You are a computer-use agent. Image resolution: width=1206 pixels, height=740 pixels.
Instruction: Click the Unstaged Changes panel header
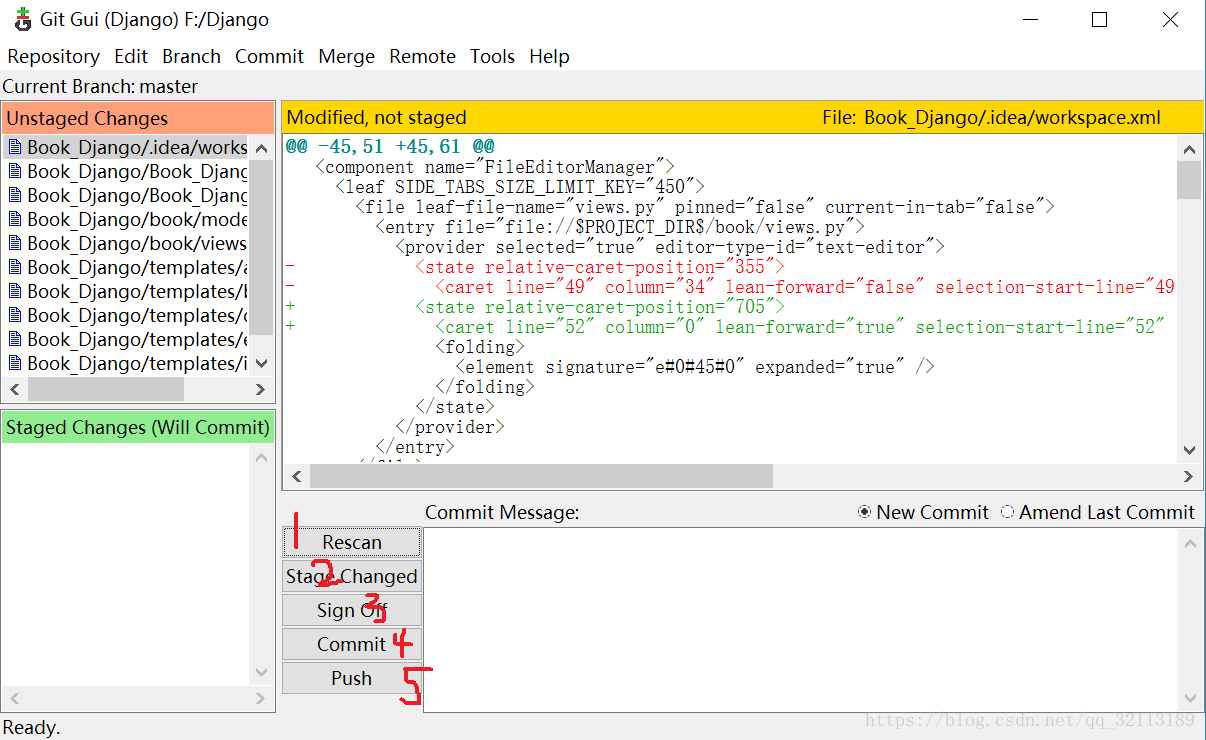tap(138, 118)
